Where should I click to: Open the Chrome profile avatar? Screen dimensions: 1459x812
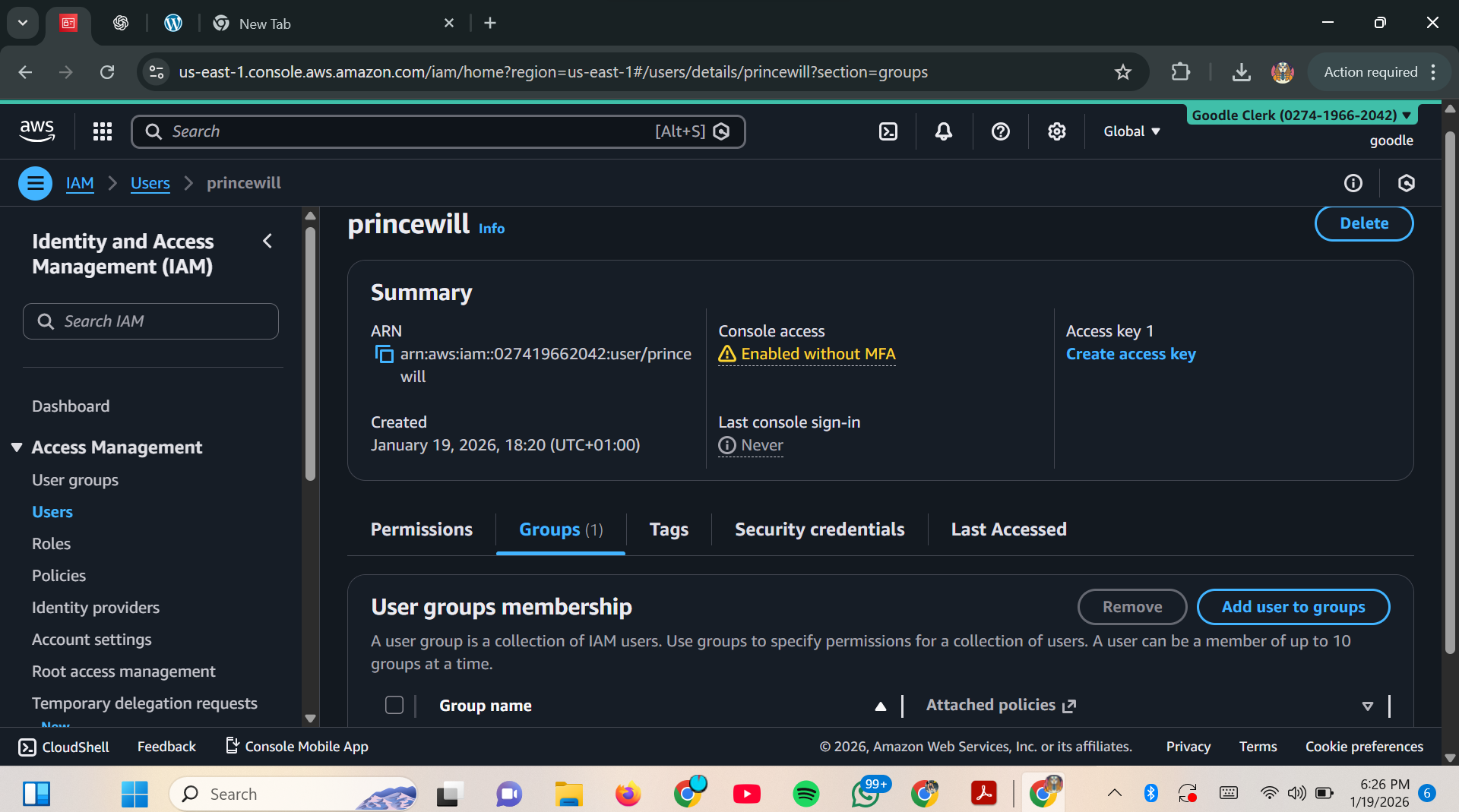pyautogui.click(x=1283, y=72)
